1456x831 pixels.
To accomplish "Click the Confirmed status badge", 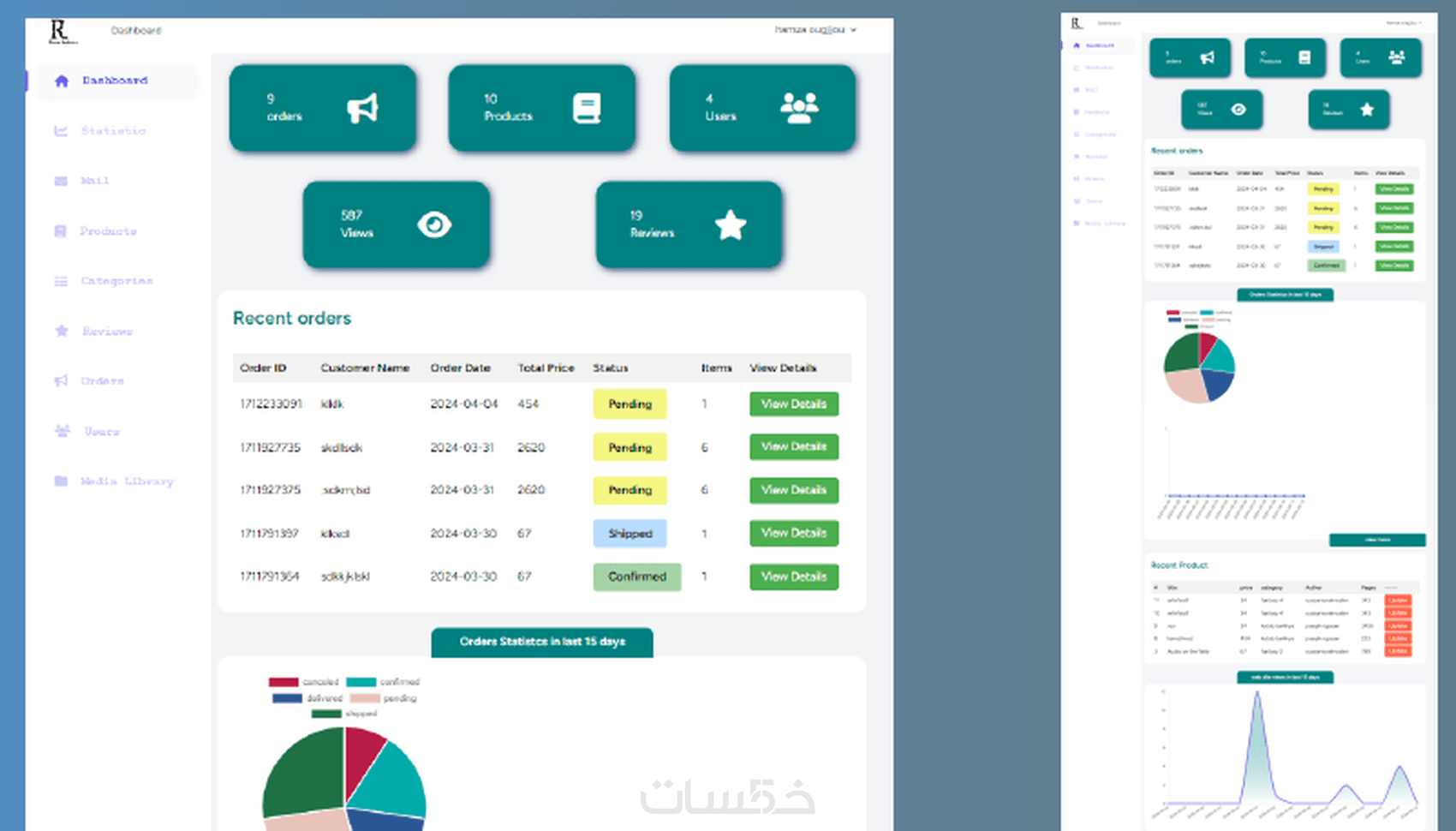I will (x=637, y=577).
